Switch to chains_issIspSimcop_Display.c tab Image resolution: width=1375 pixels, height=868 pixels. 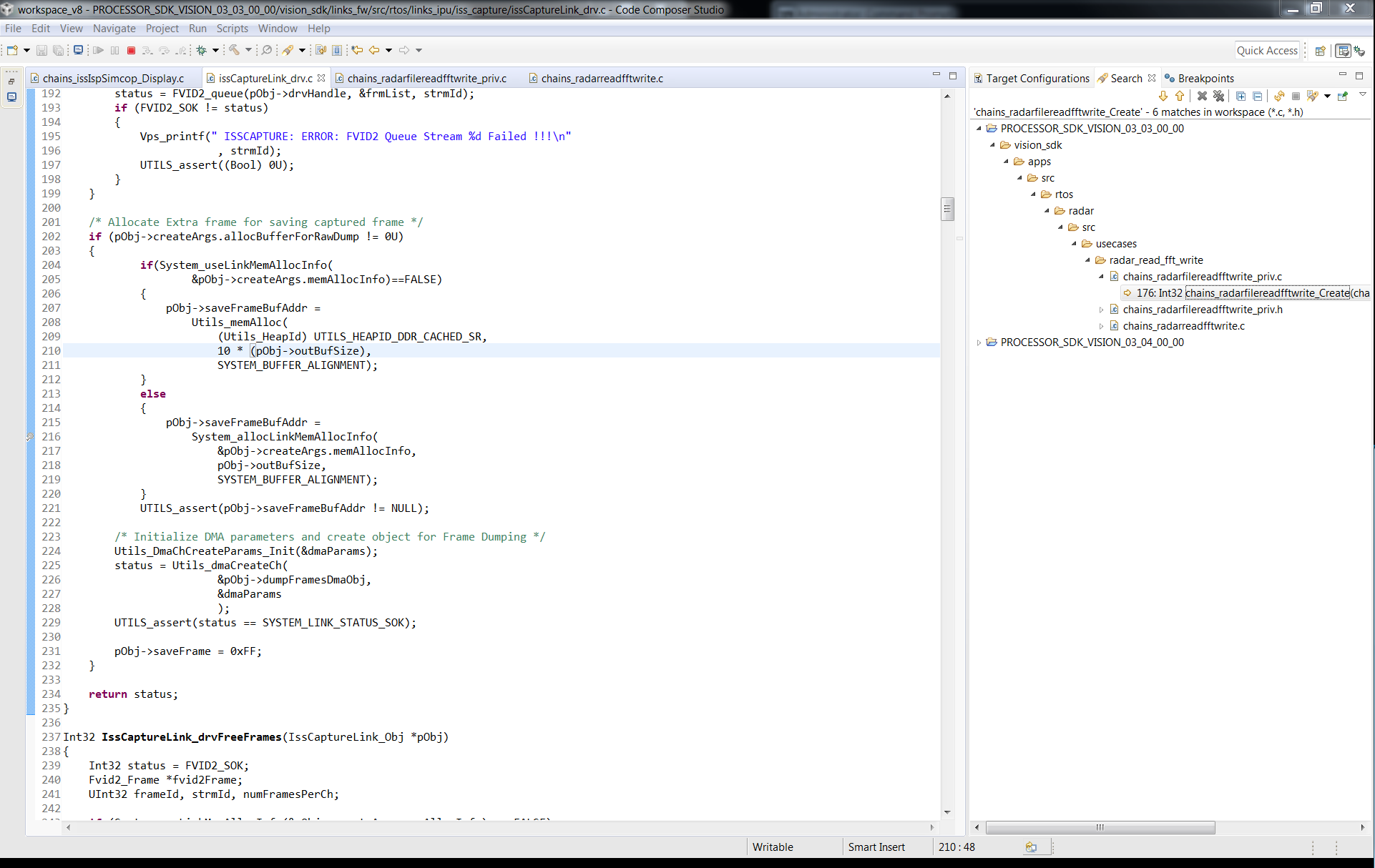pyautogui.click(x=113, y=78)
